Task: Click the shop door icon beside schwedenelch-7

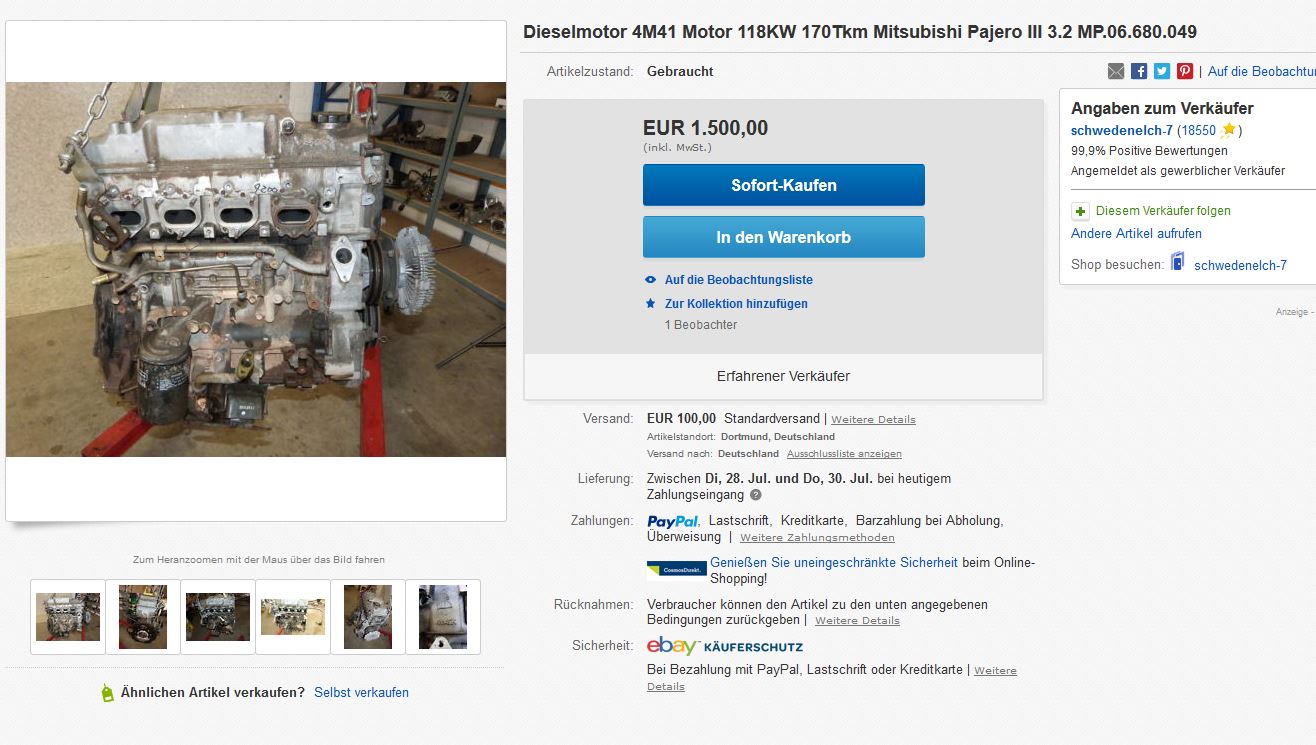Action: point(1178,262)
